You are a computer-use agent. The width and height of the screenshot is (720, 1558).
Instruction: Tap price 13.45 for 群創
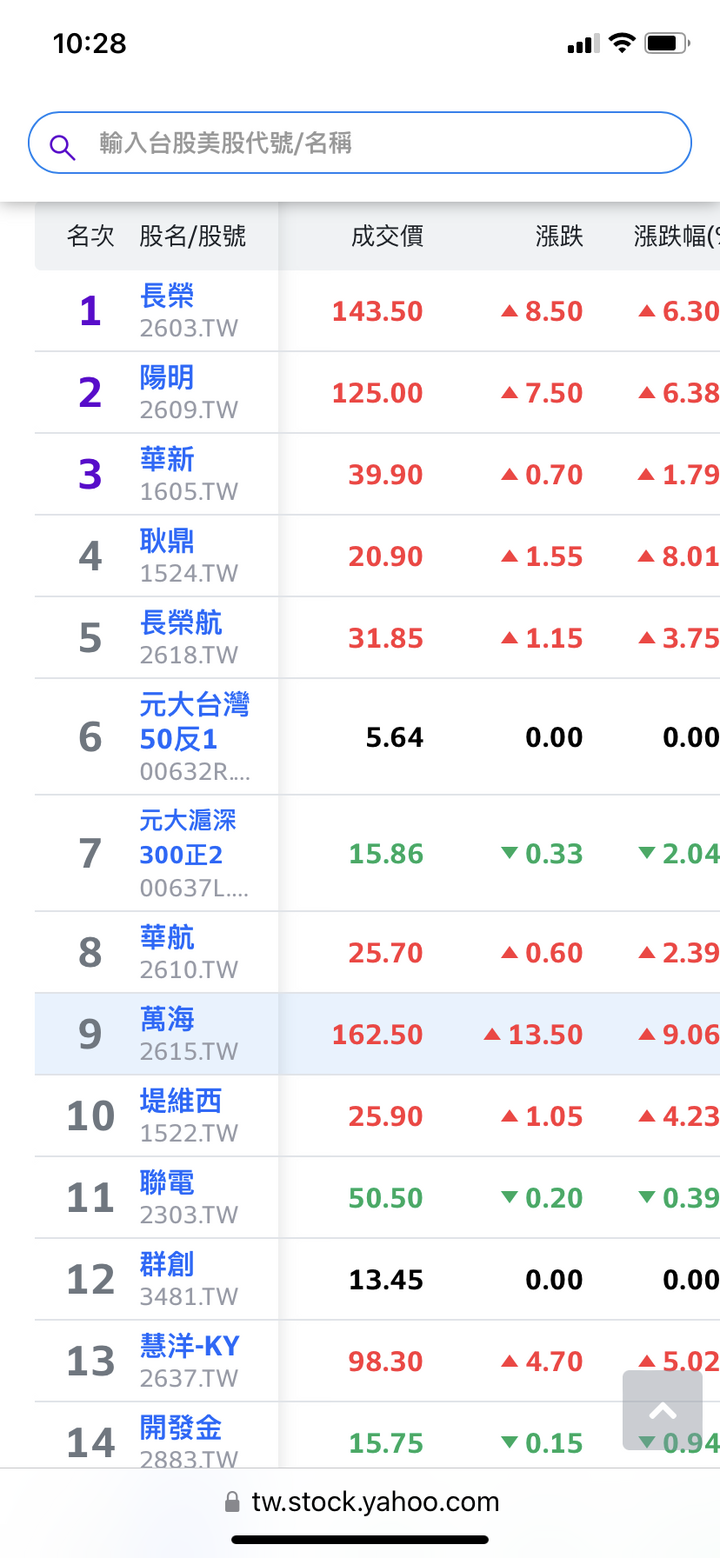(386, 1282)
